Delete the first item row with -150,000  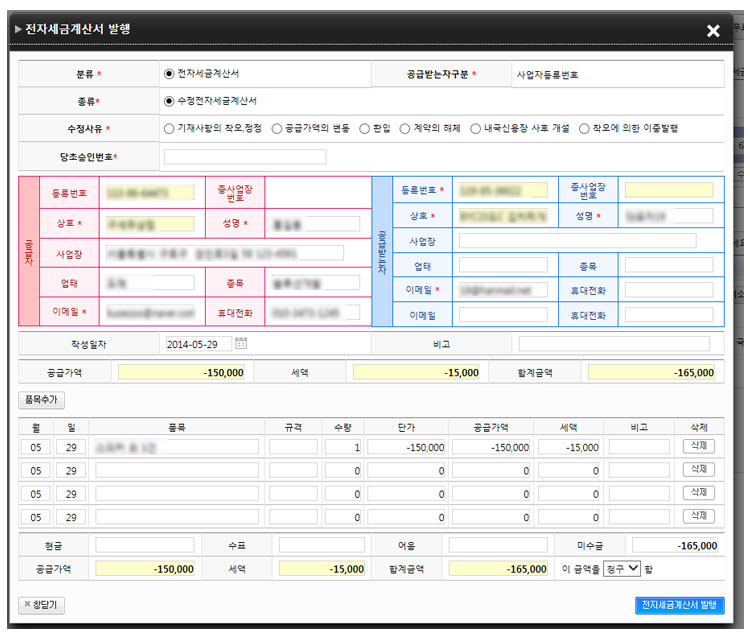(x=699, y=446)
